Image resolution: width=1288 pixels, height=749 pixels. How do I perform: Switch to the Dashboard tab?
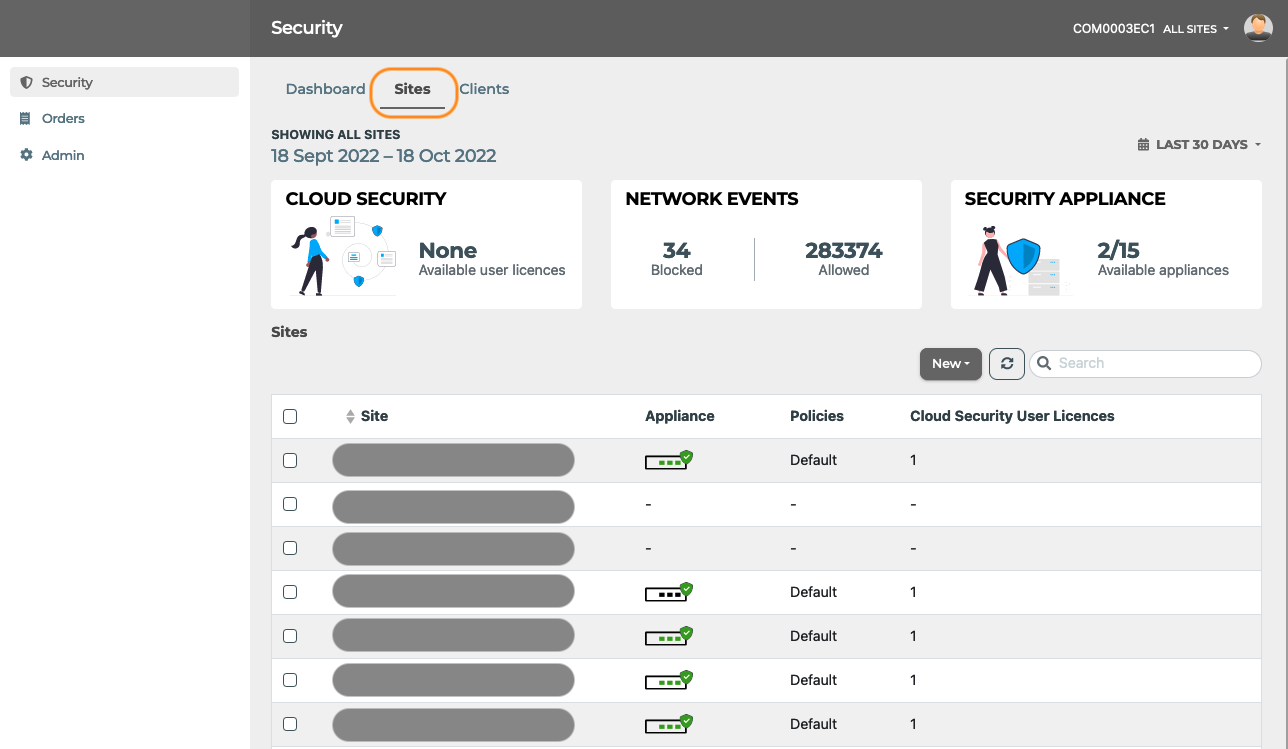(326, 89)
